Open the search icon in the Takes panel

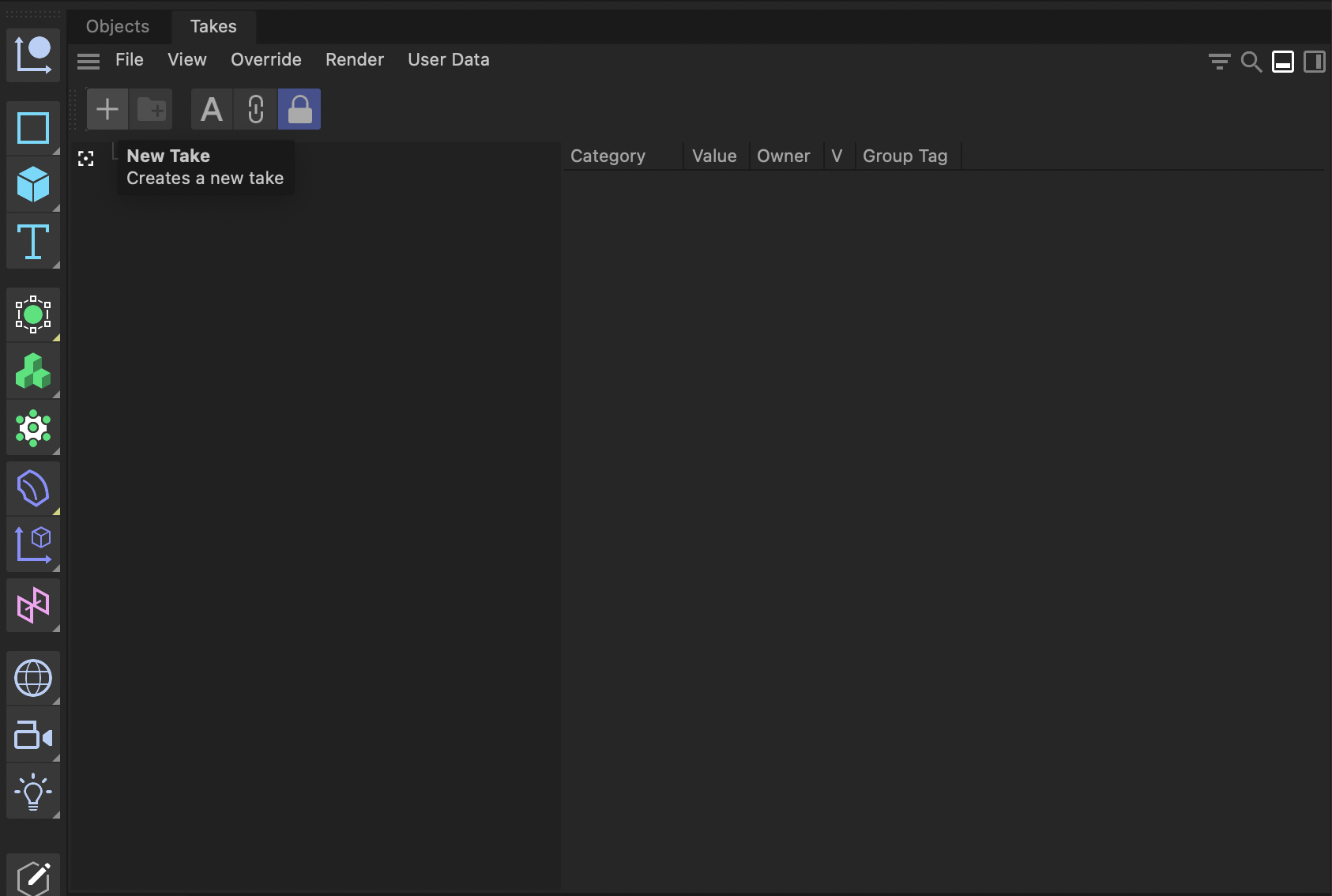click(x=1251, y=61)
